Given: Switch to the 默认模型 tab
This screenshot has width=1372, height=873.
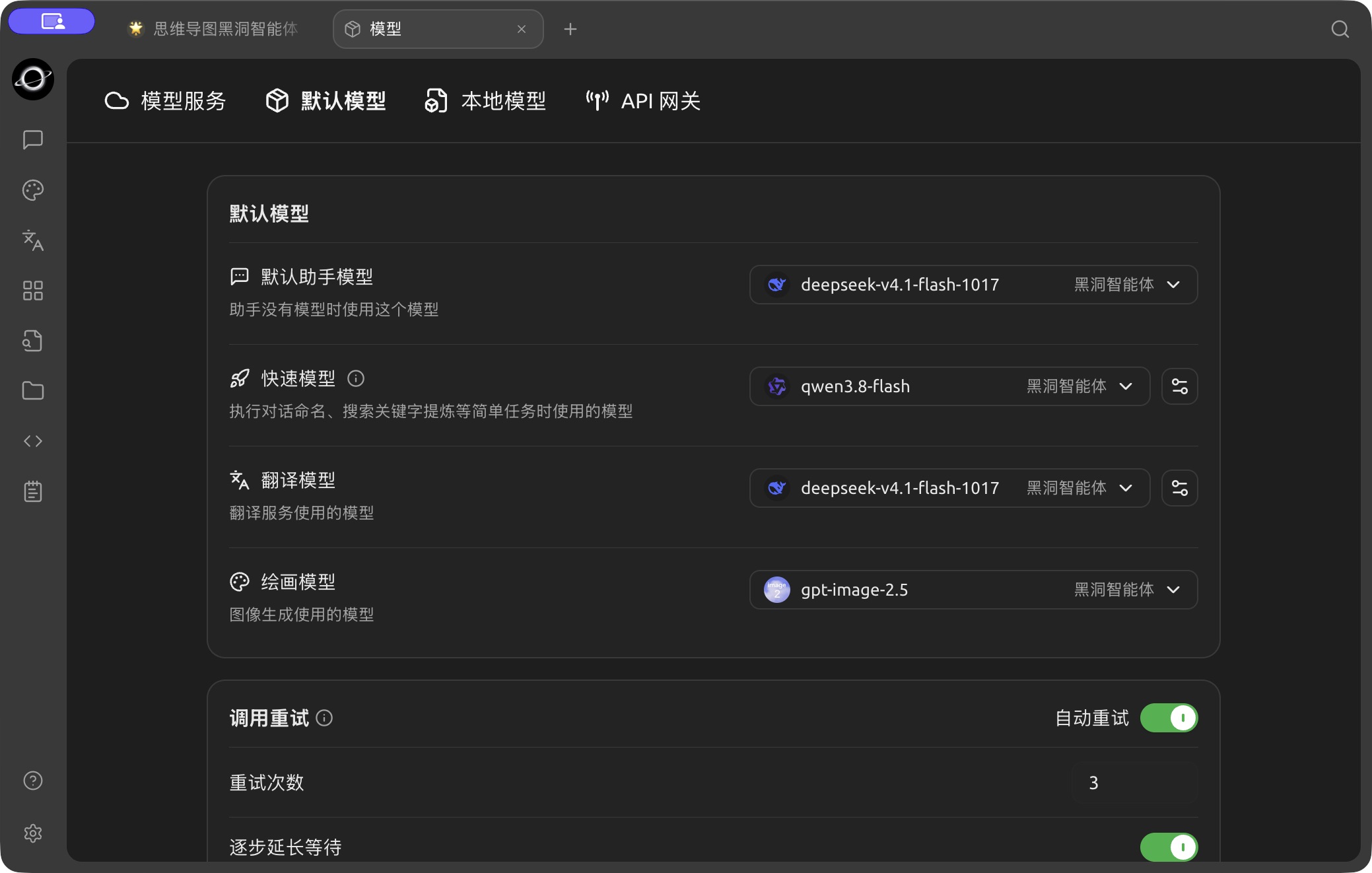Looking at the screenshot, I should 326,101.
